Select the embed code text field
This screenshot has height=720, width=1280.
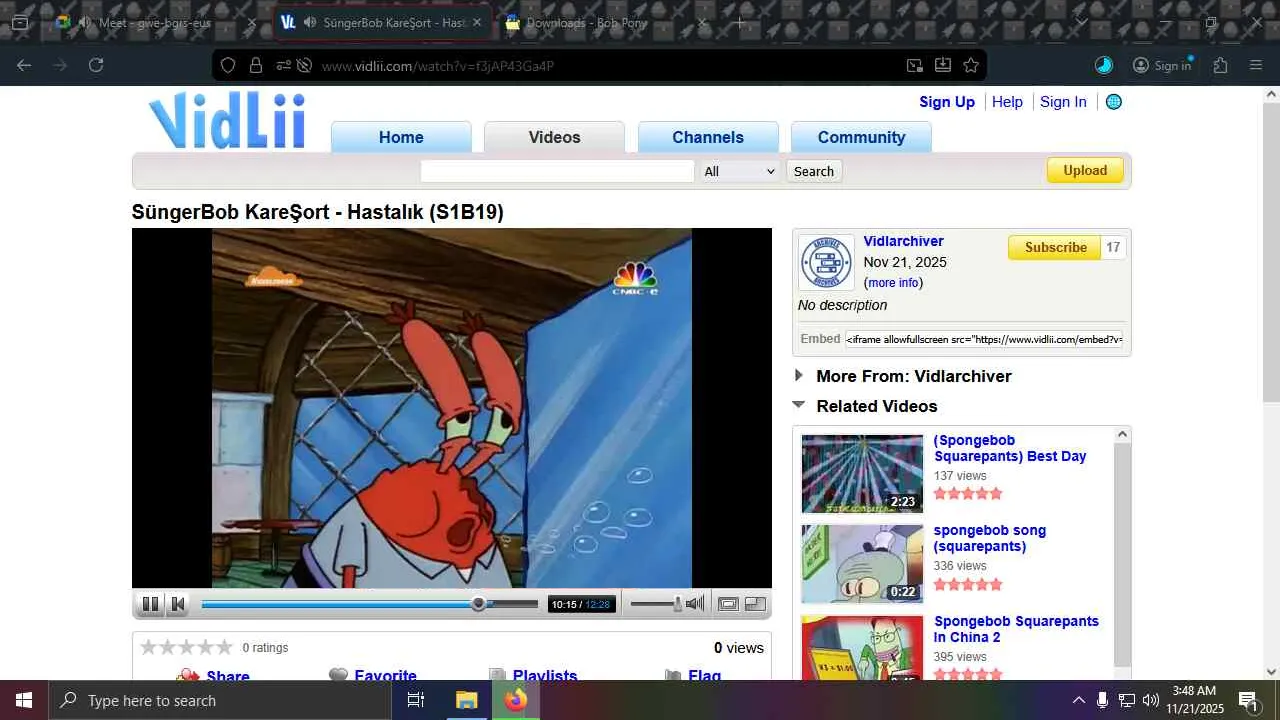pos(984,339)
